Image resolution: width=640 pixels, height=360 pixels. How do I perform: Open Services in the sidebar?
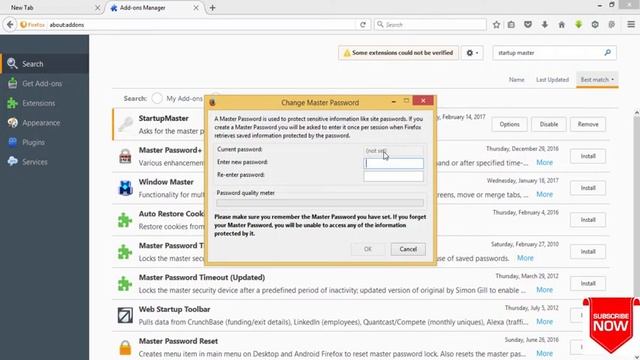(44, 162)
